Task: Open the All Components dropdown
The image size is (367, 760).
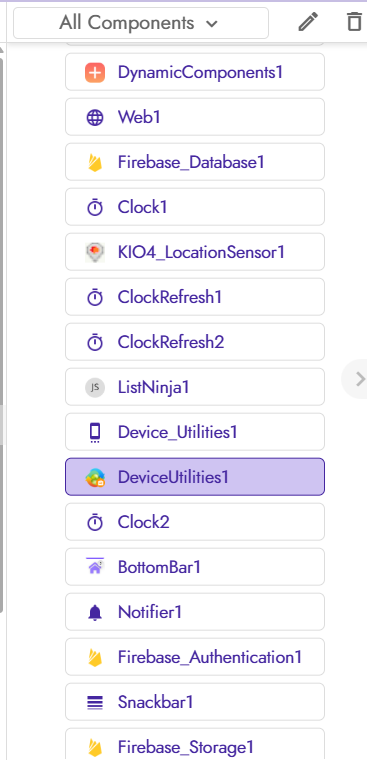Action: (141, 23)
